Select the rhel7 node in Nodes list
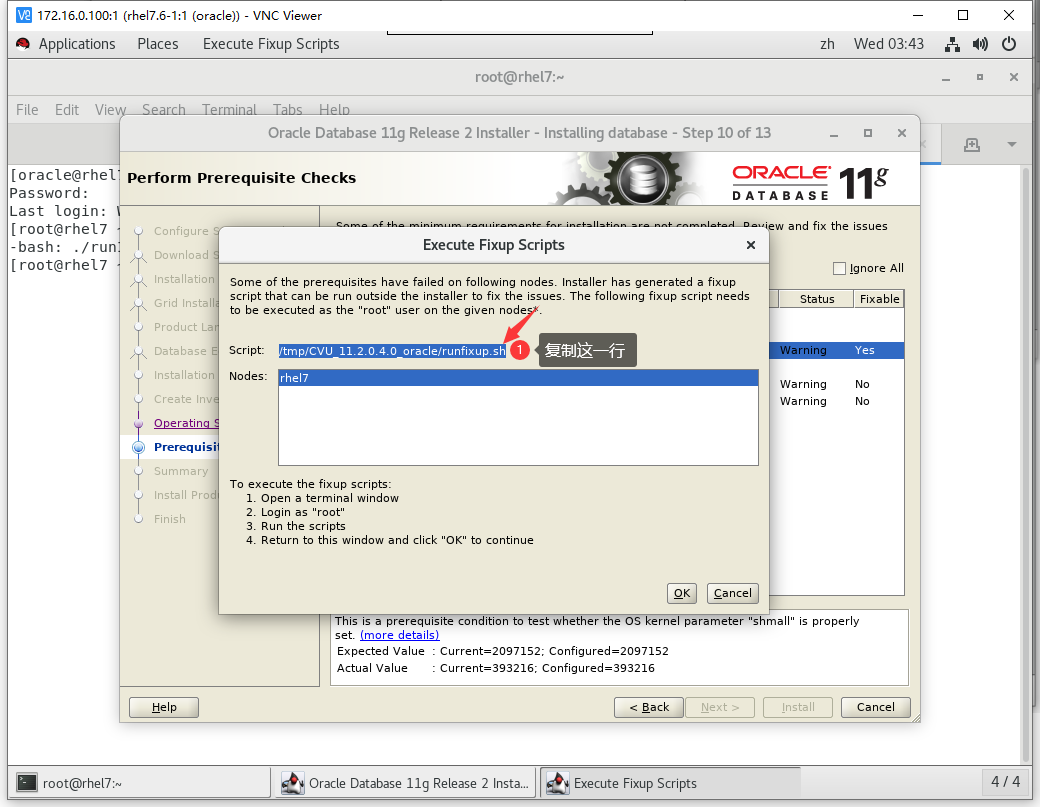 [518, 378]
